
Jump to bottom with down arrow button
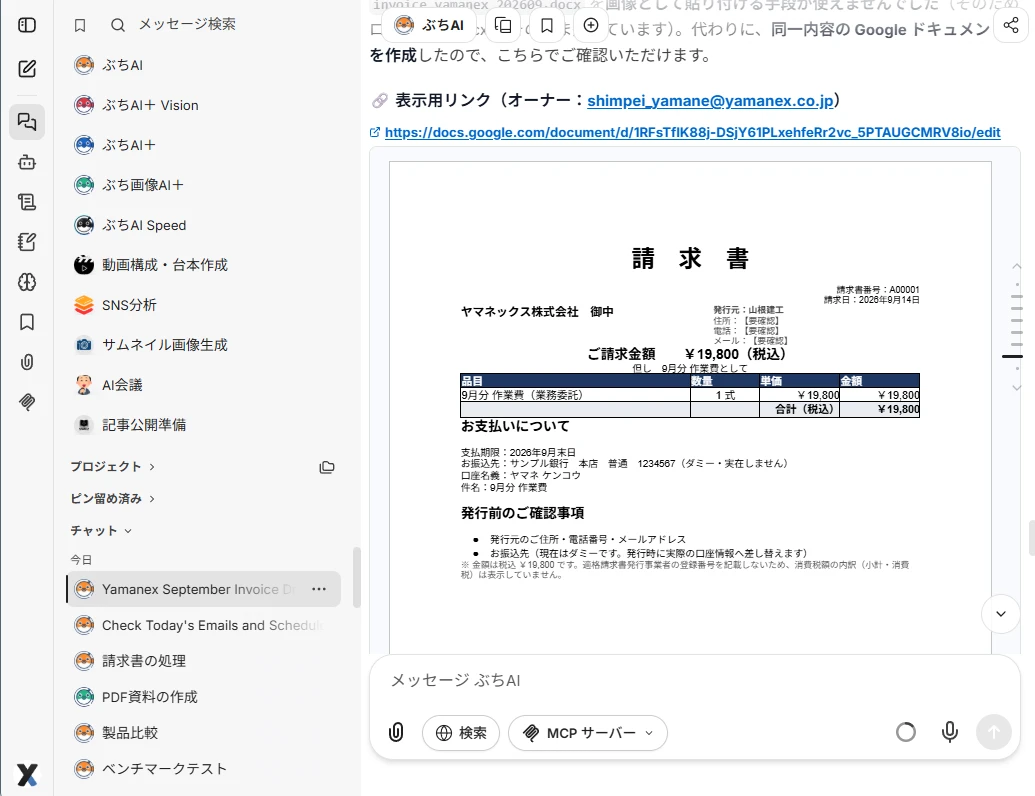point(1001,614)
